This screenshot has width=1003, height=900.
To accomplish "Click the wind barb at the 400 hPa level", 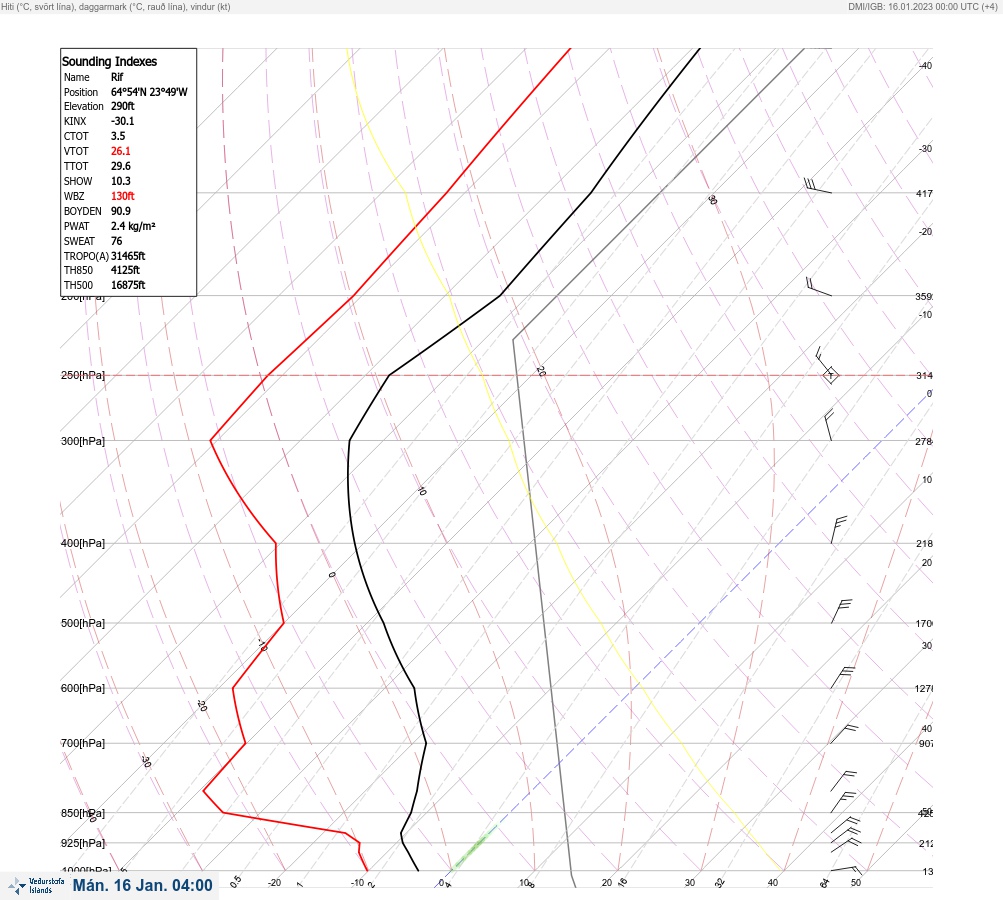I will tap(838, 530).
